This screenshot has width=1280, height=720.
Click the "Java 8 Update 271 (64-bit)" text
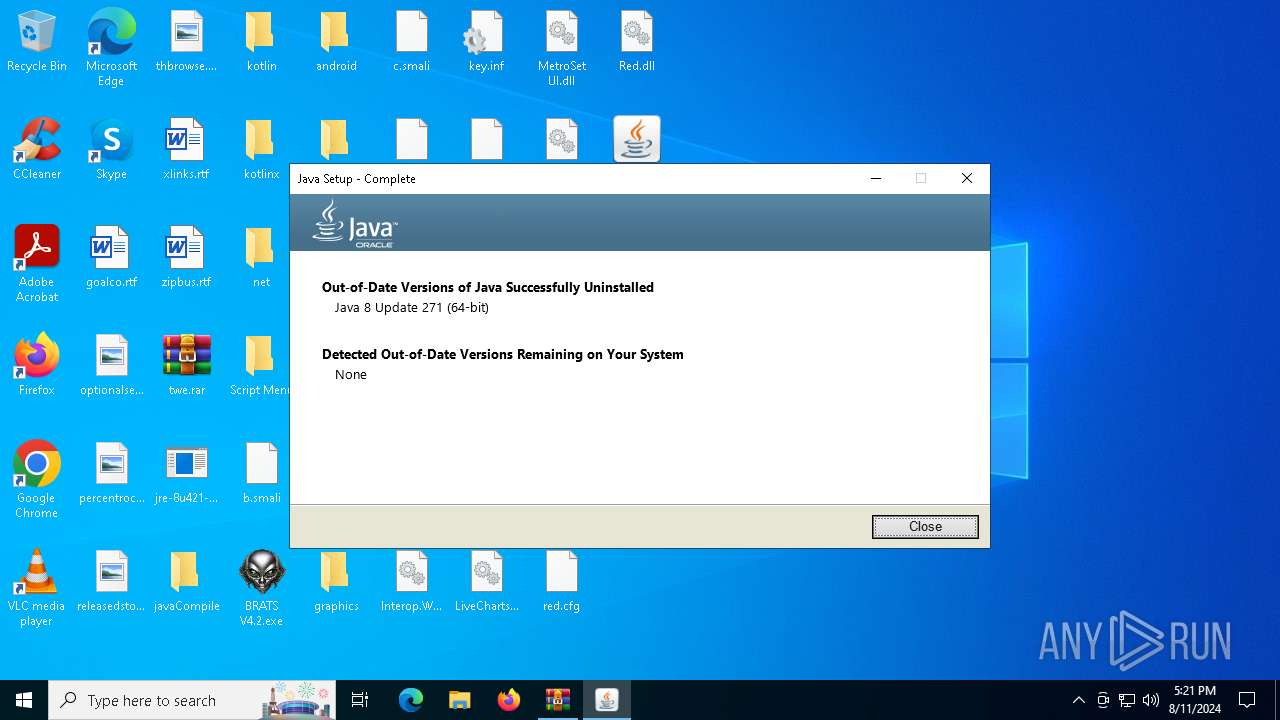(412, 308)
